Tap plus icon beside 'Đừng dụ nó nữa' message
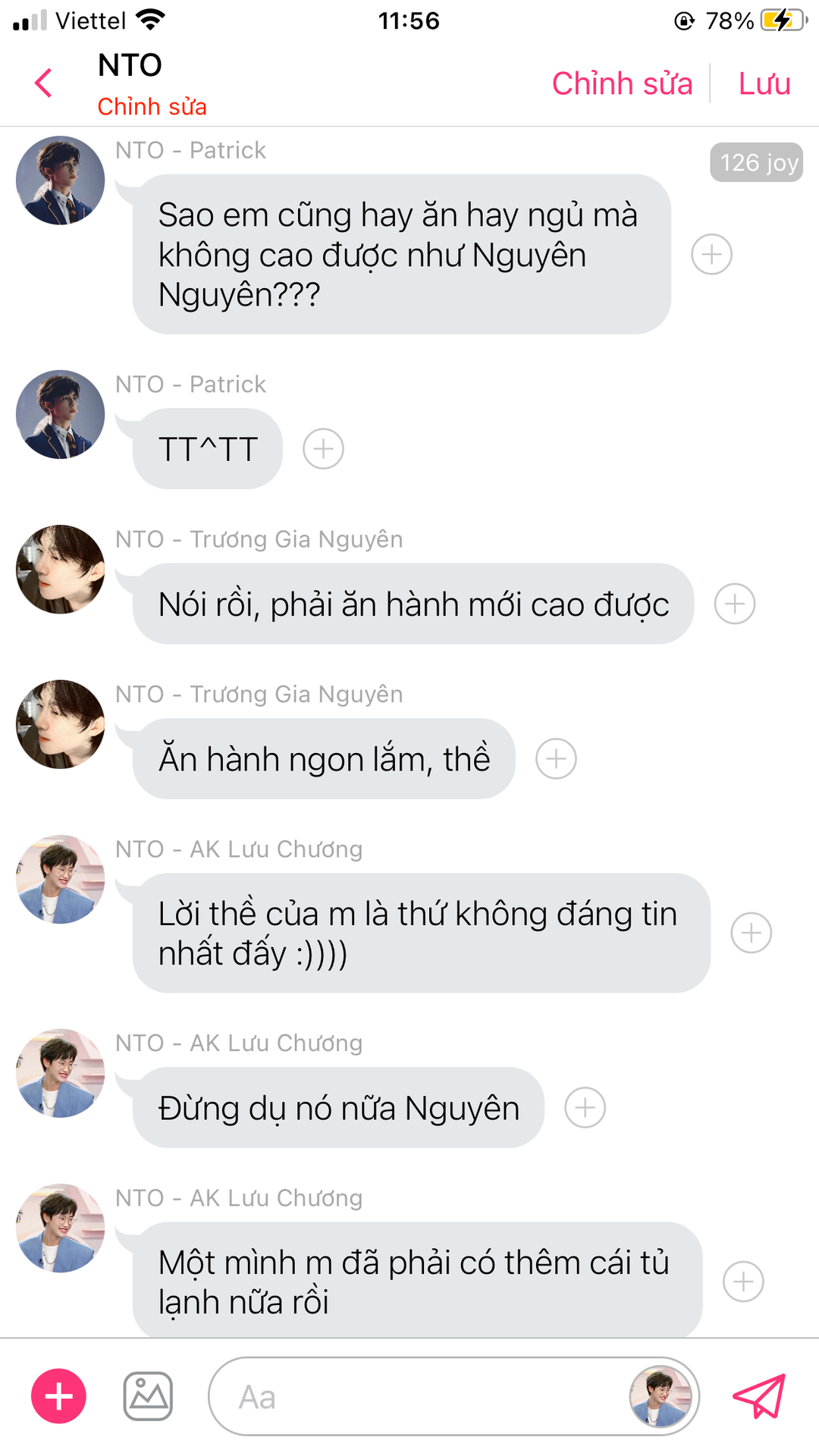 (x=585, y=1108)
